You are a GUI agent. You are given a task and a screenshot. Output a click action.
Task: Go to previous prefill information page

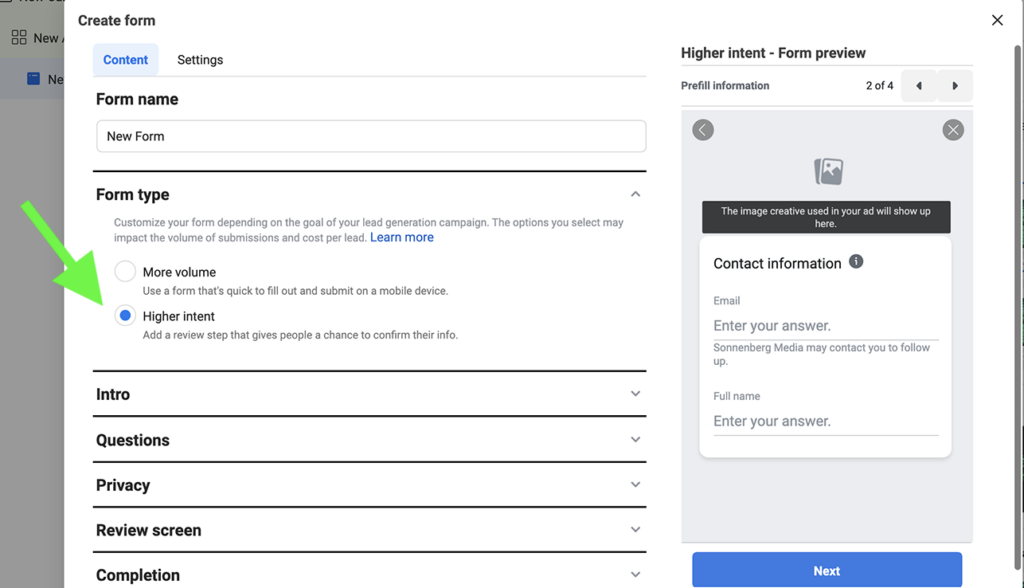[918, 86]
